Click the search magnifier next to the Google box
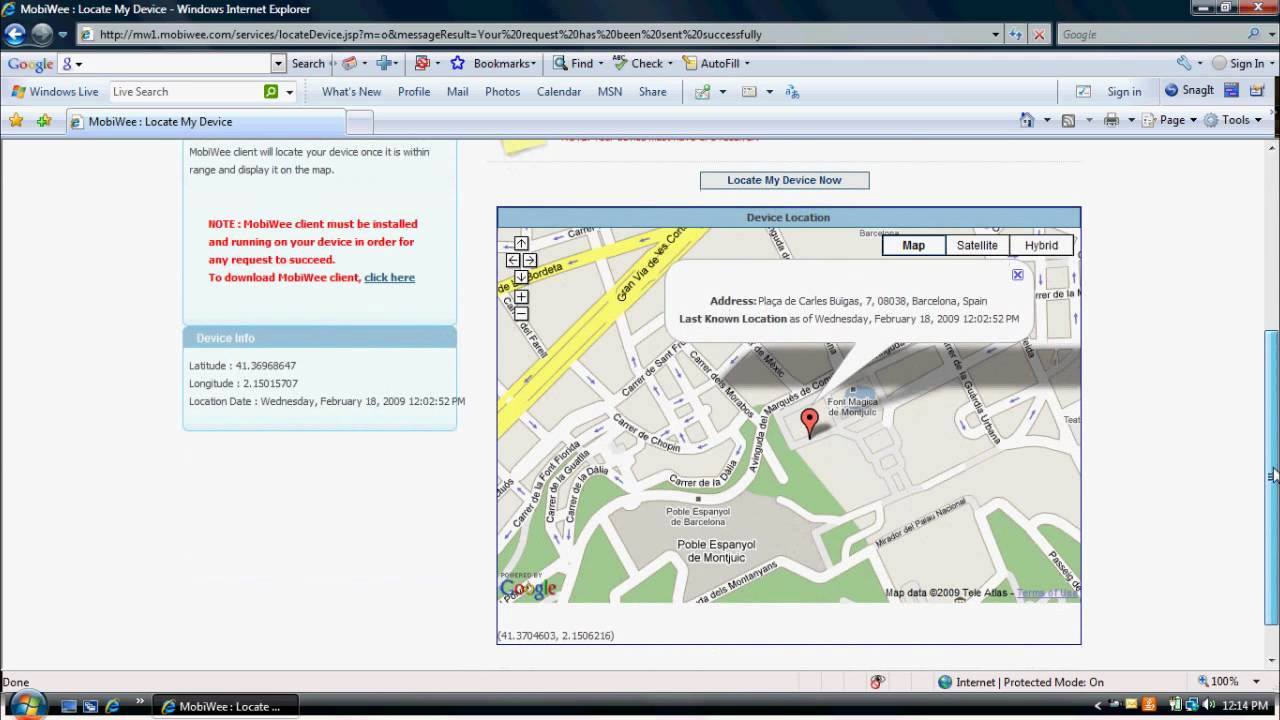 tap(1254, 34)
